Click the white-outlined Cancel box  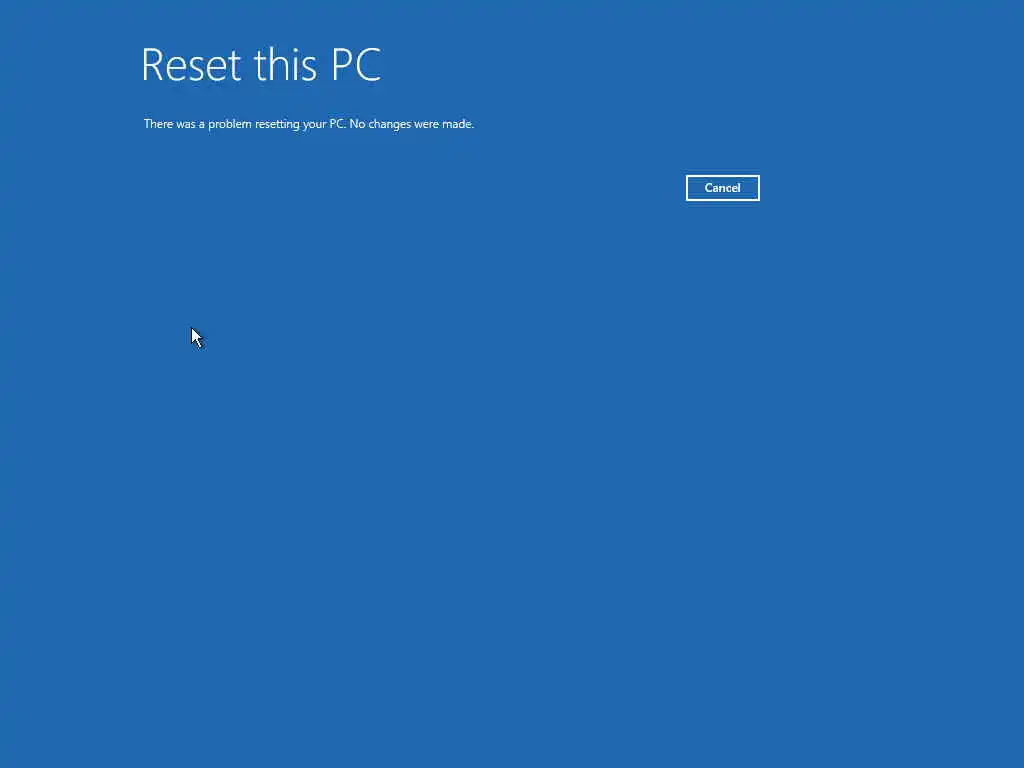tap(722, 188)
